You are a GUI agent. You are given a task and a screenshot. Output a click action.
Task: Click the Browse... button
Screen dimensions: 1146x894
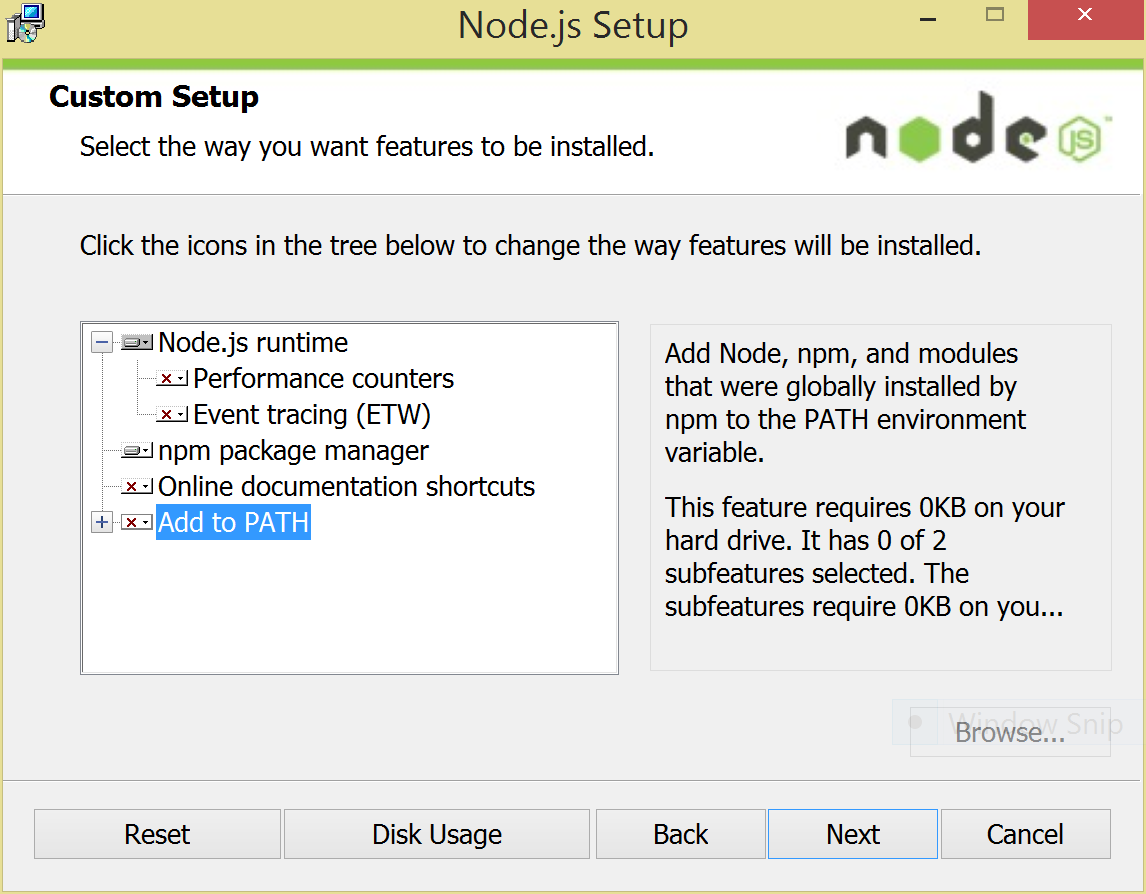(x=1010, y=732)
